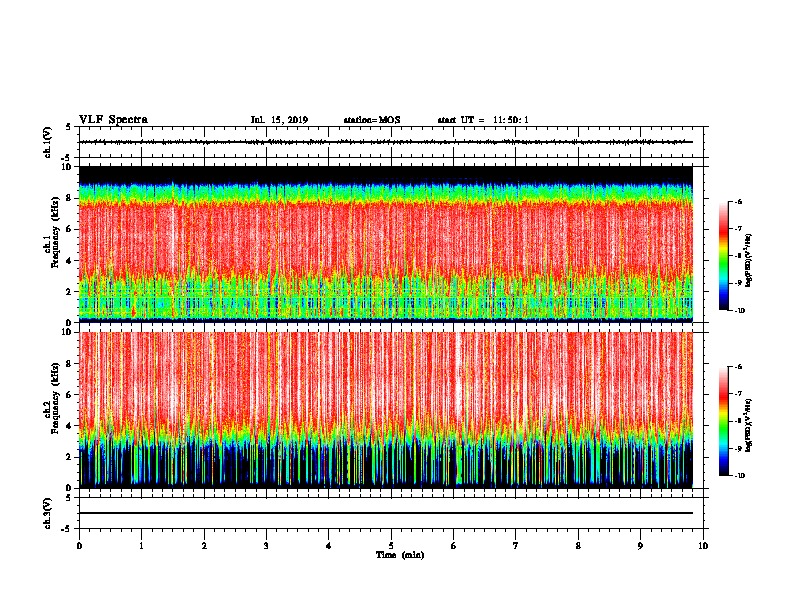792x612 pixels.
Task: Click ch.1(V) axis upper tick '5'
Action: point(69,127)
